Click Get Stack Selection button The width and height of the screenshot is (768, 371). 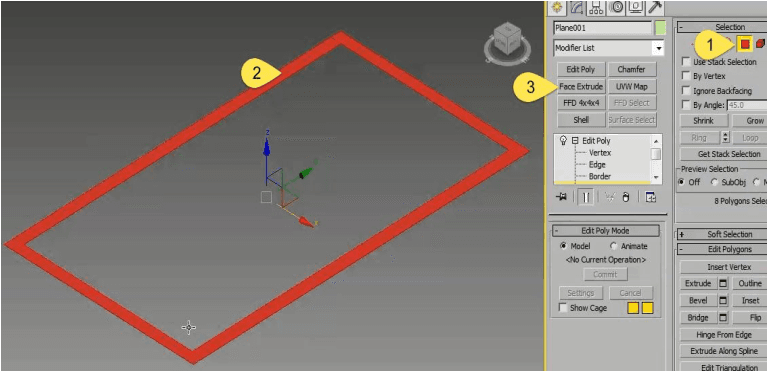point(724,154)
